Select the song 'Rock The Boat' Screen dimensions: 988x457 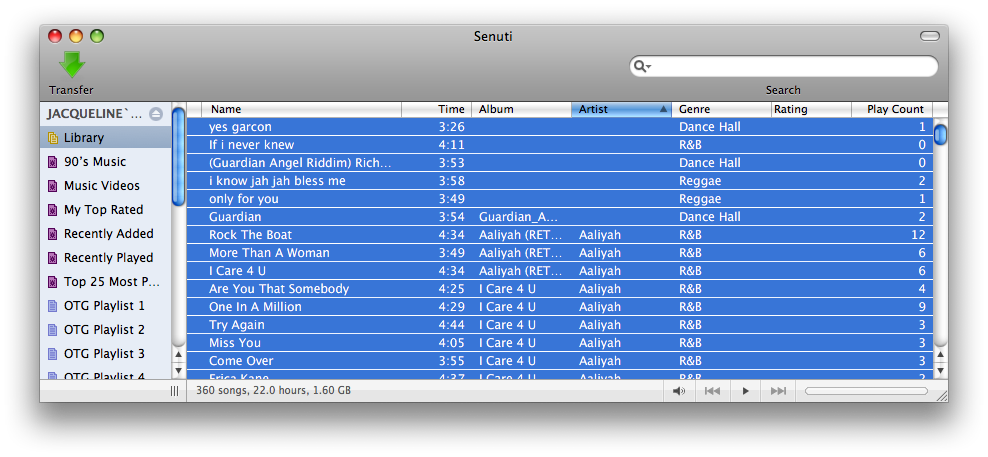[x=560, y=234]
